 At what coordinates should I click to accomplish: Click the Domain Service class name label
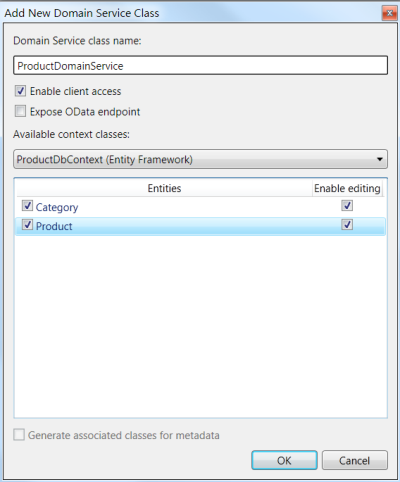pos(77,41)
